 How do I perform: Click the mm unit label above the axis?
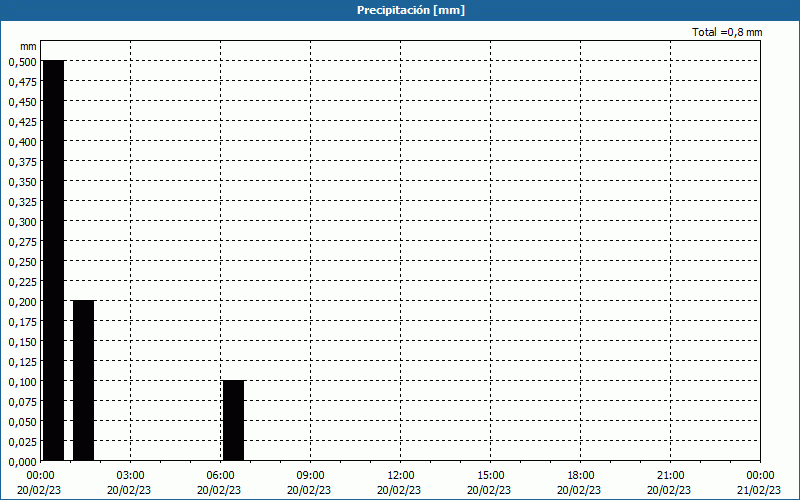[28, 46]
